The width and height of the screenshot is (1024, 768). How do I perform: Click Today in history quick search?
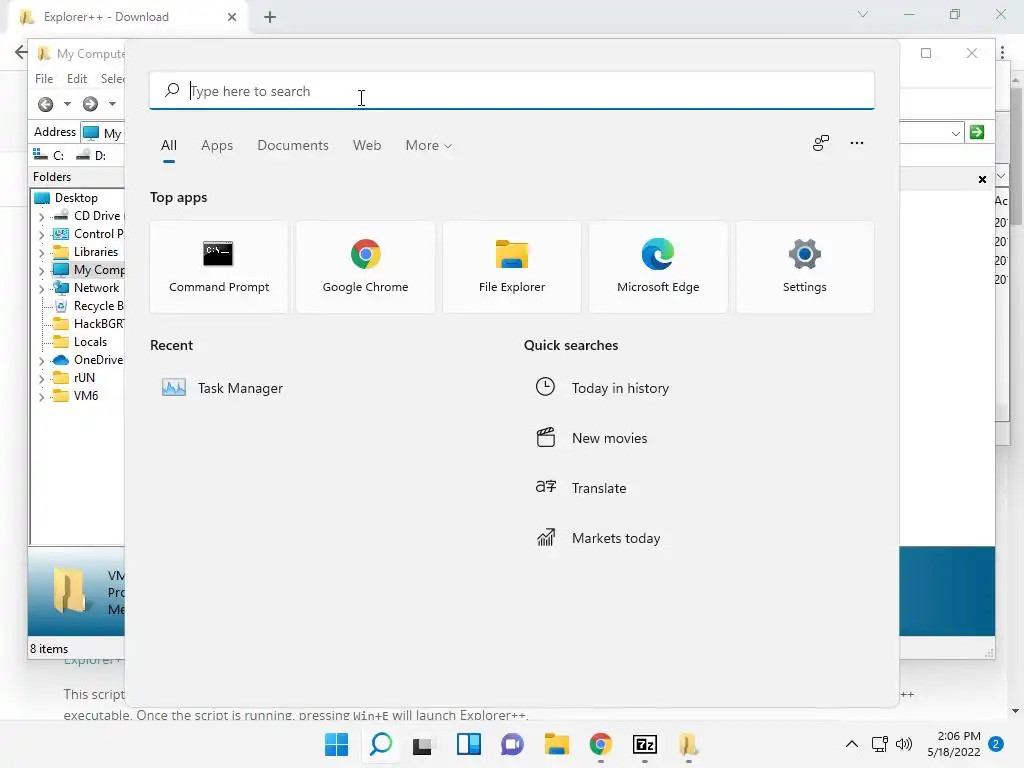[x=602, y=388]
